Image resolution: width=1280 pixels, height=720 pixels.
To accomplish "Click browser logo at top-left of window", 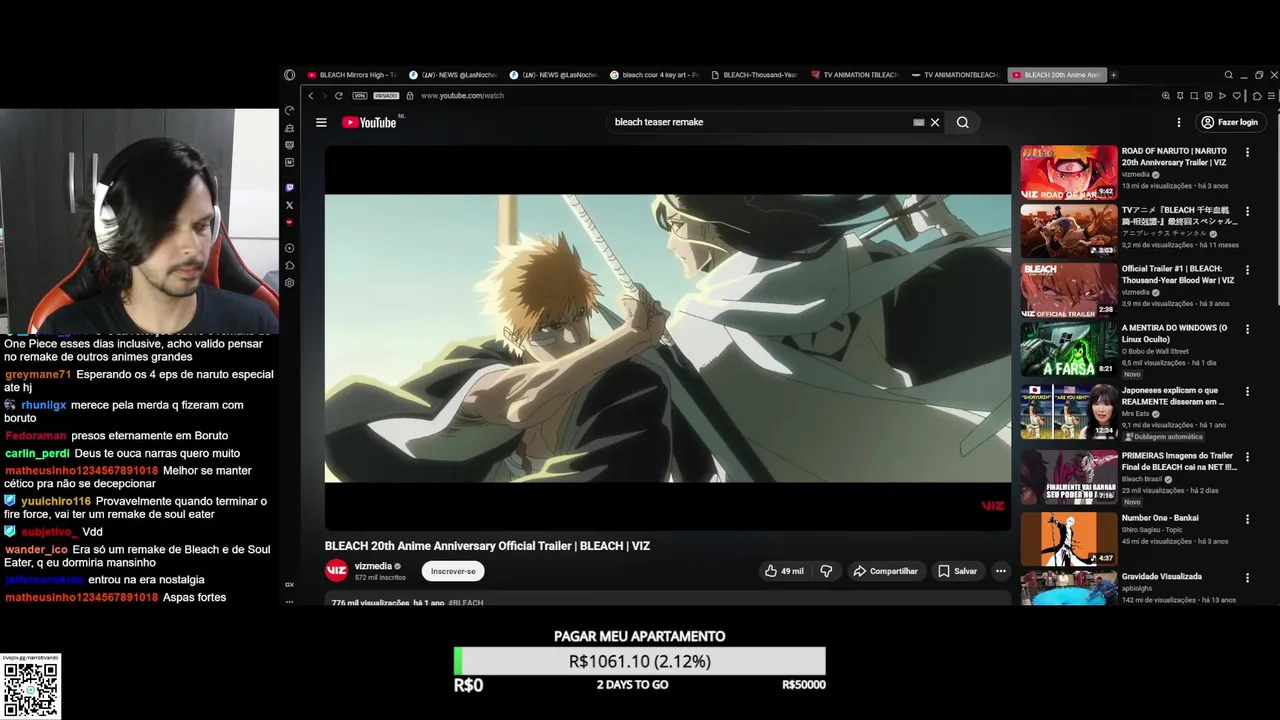I will coord(289,75).
